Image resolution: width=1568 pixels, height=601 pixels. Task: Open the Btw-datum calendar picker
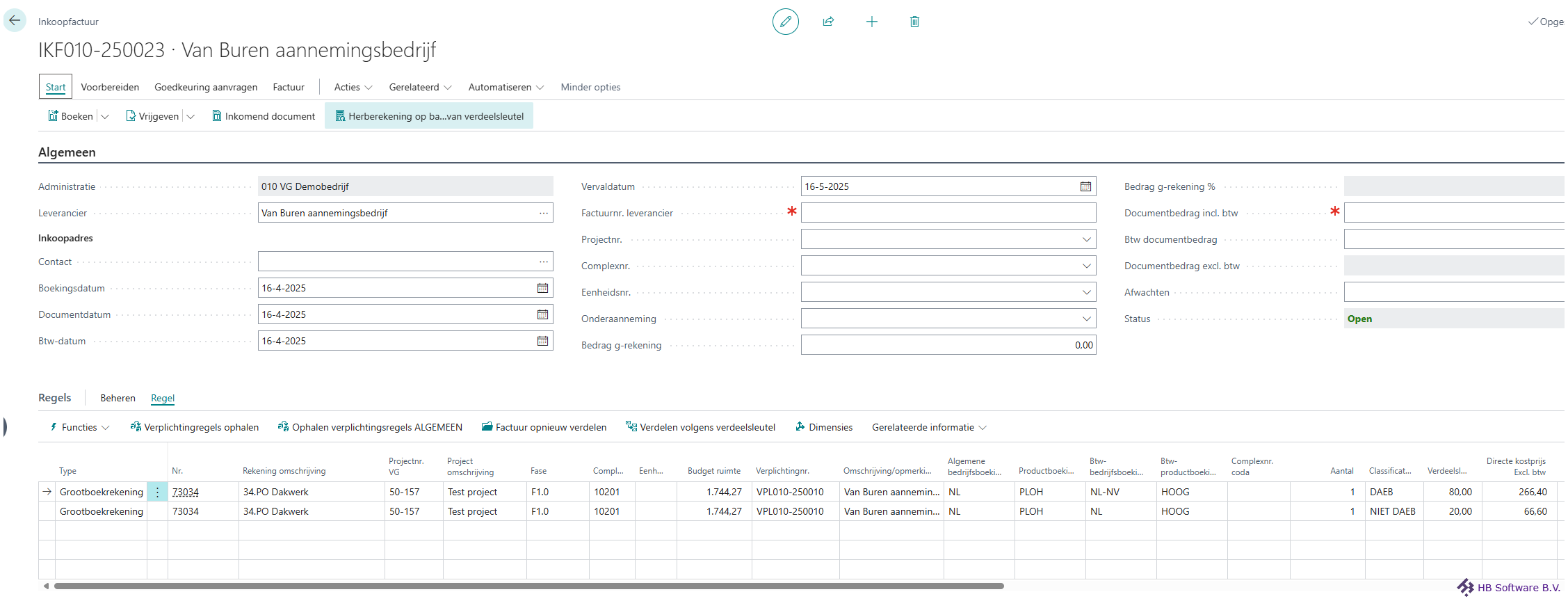(x=542, y=341)
